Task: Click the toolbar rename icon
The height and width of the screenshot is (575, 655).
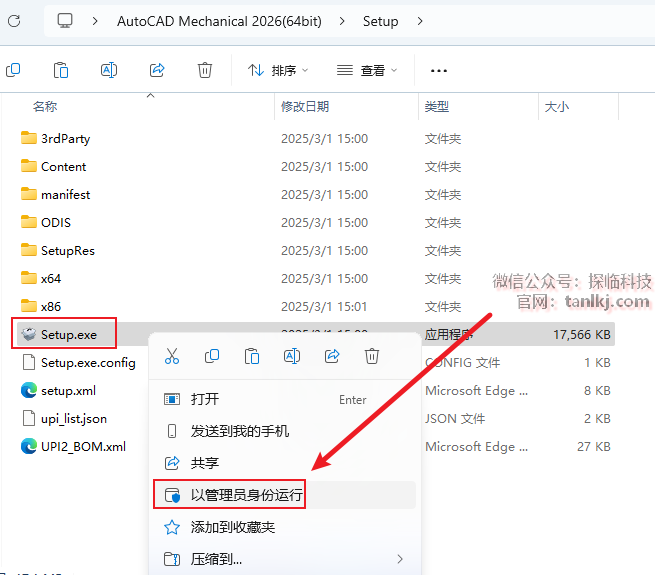Action: 109,70
